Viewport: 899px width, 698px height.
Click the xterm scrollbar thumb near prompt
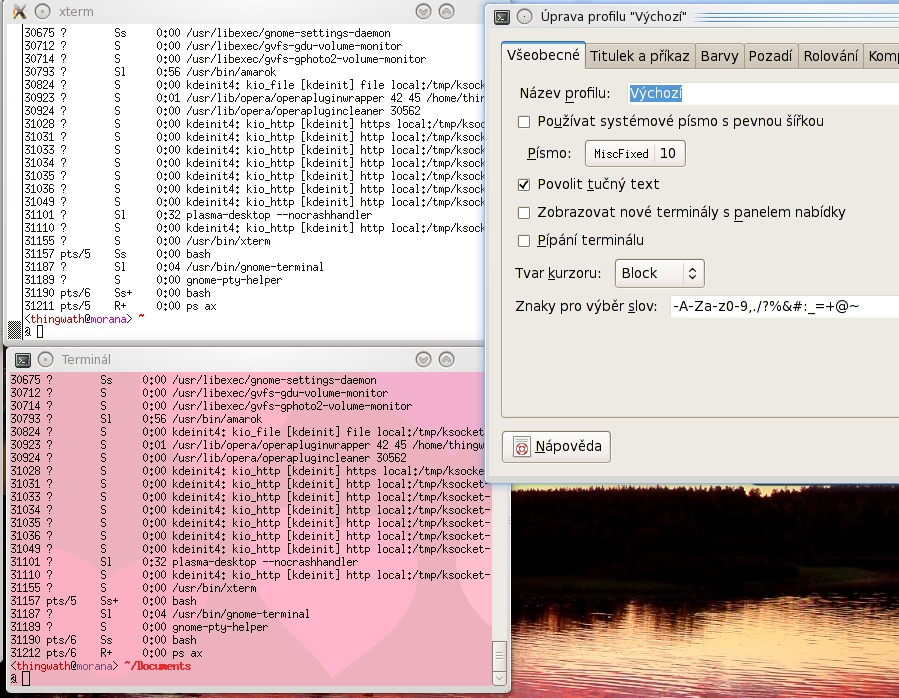(x=14, y=331)
